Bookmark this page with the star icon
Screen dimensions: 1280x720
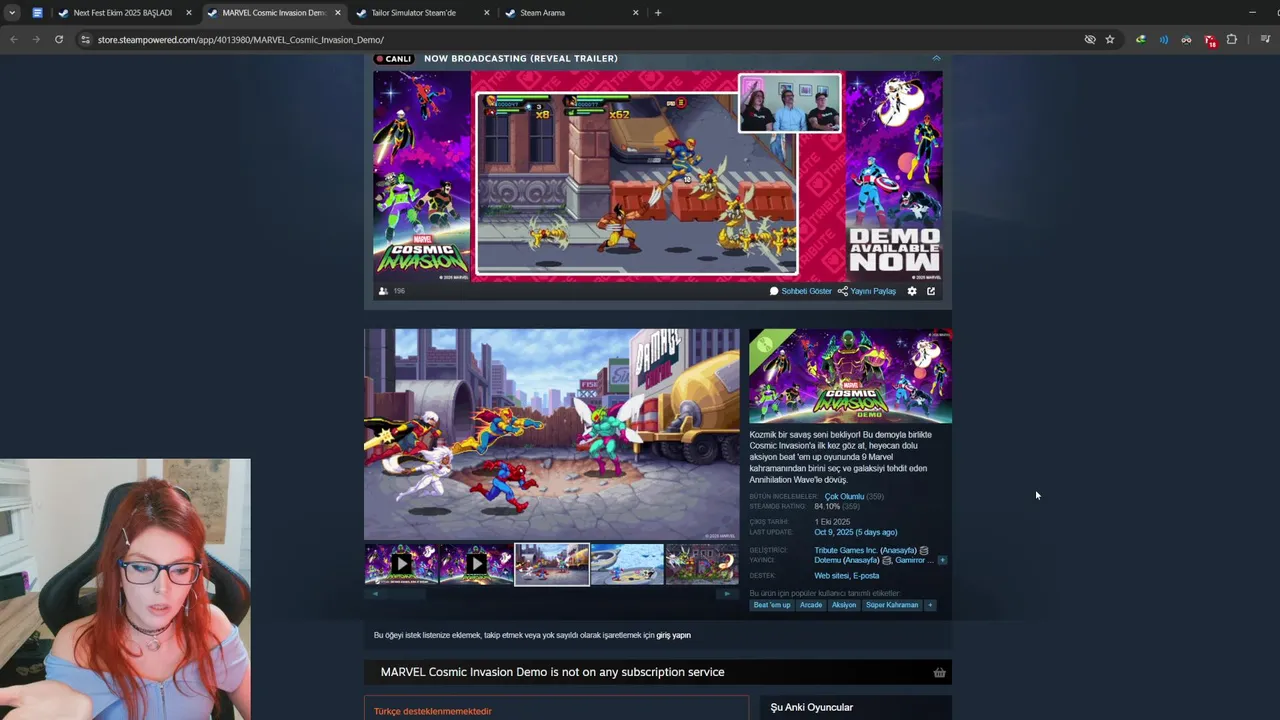point(1110,39)
